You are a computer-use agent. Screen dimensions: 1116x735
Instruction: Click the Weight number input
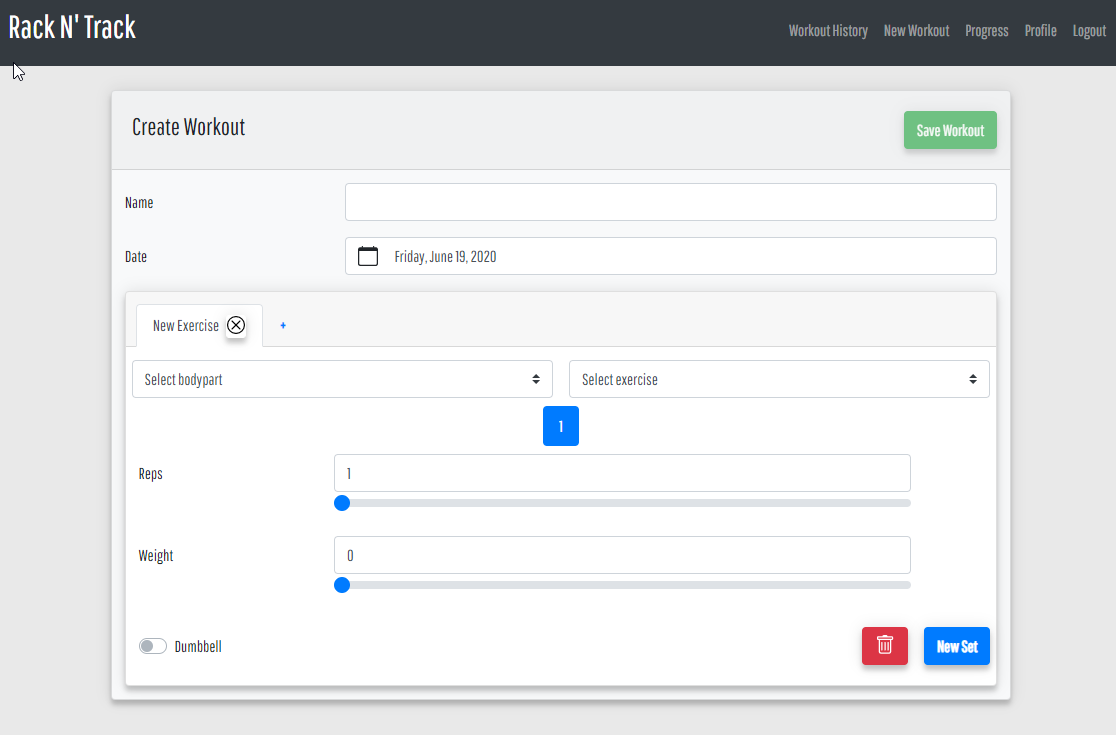[x=622, y=555]
